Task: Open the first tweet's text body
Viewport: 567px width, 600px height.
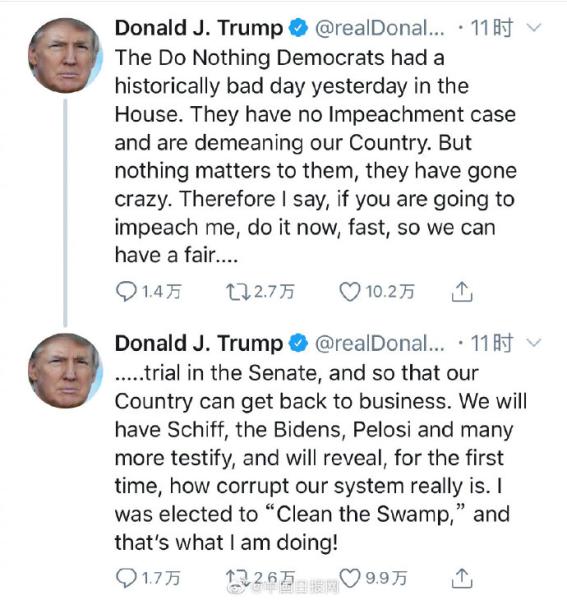Action: click(x=316, y=156)
